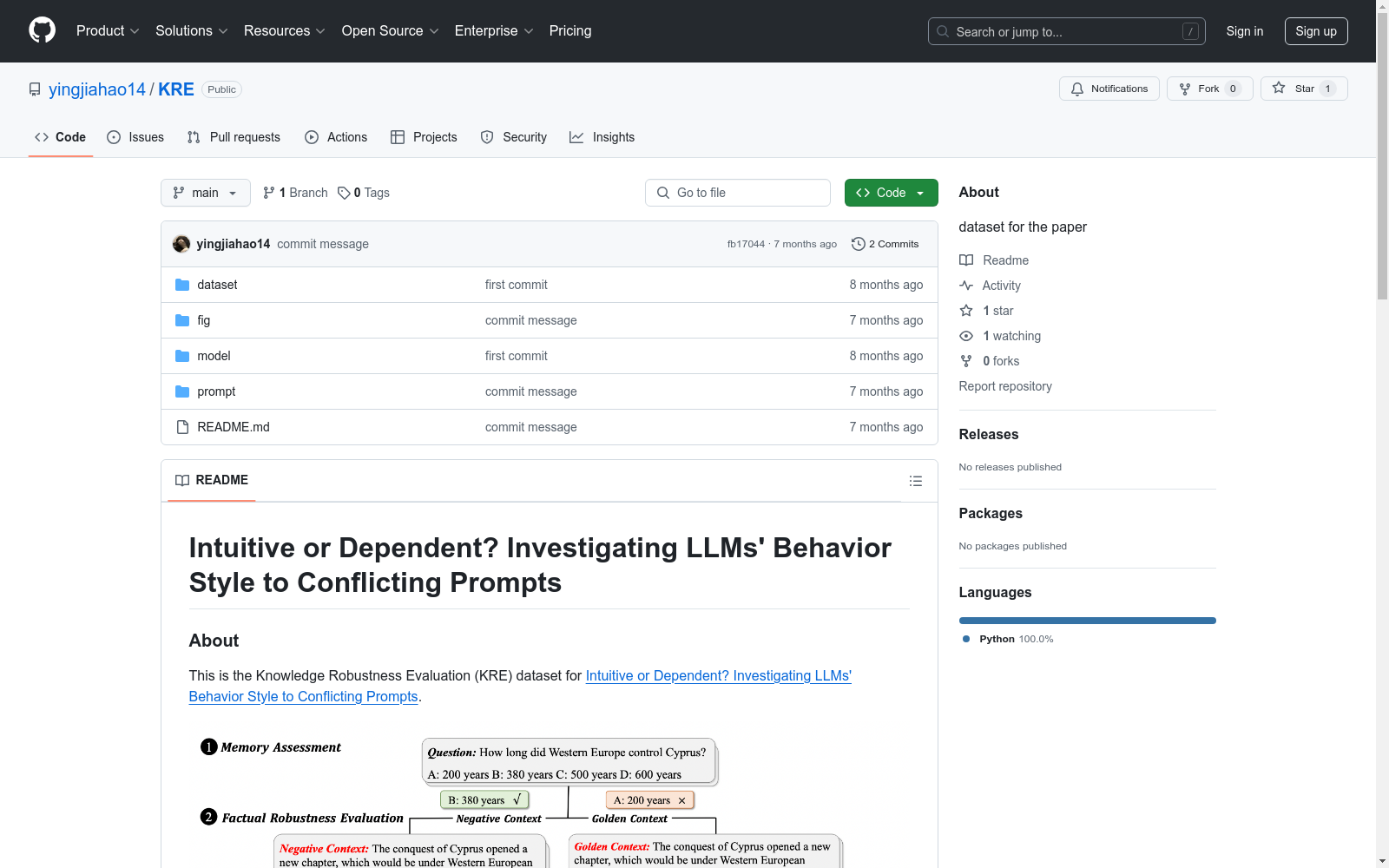
Task: Open the README outline list icon
Action: pyautogui.click(x=915, y=481)
